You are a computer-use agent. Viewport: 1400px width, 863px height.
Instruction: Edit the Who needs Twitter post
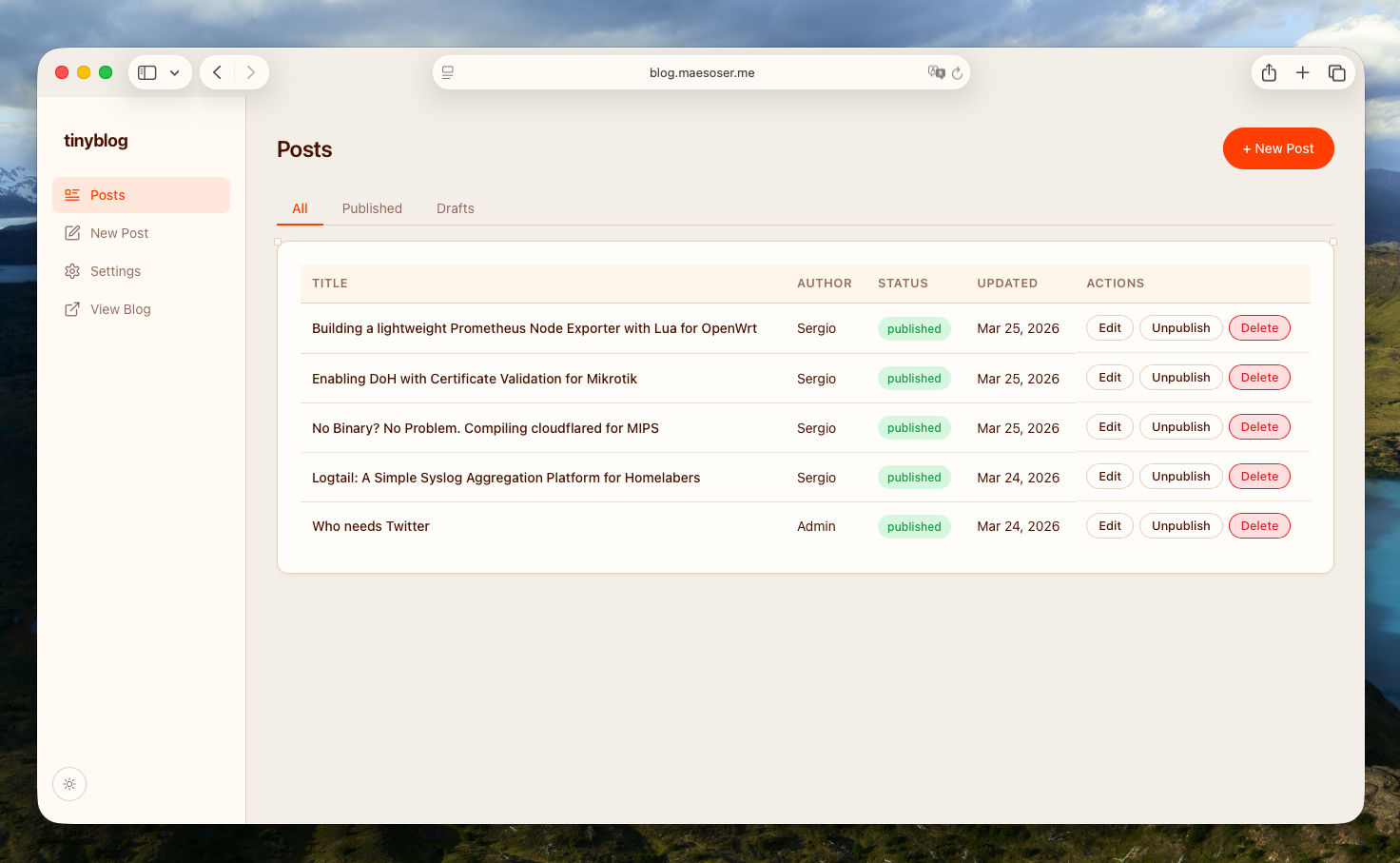click(x=1110, y=526)
